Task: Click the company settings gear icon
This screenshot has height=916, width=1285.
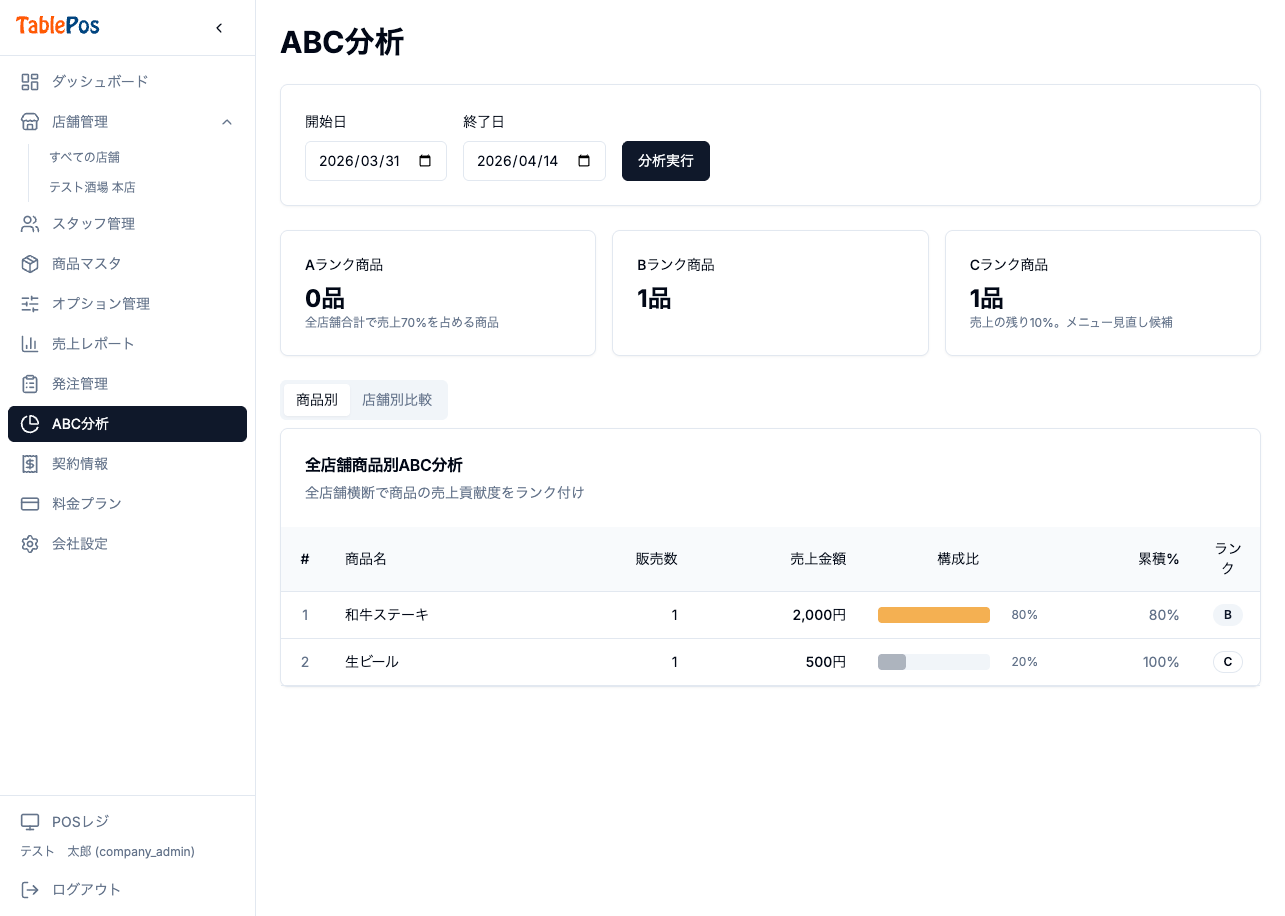Action: point(30,544)
